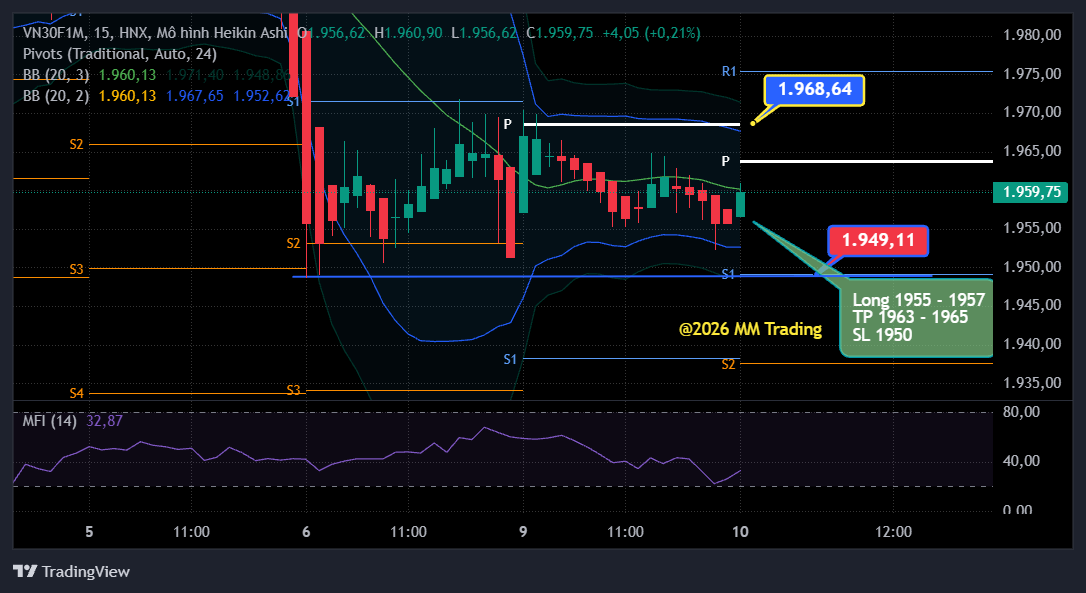
Task: Click the BB upper value 1.967,65
Action: click(x=195, y=96)
